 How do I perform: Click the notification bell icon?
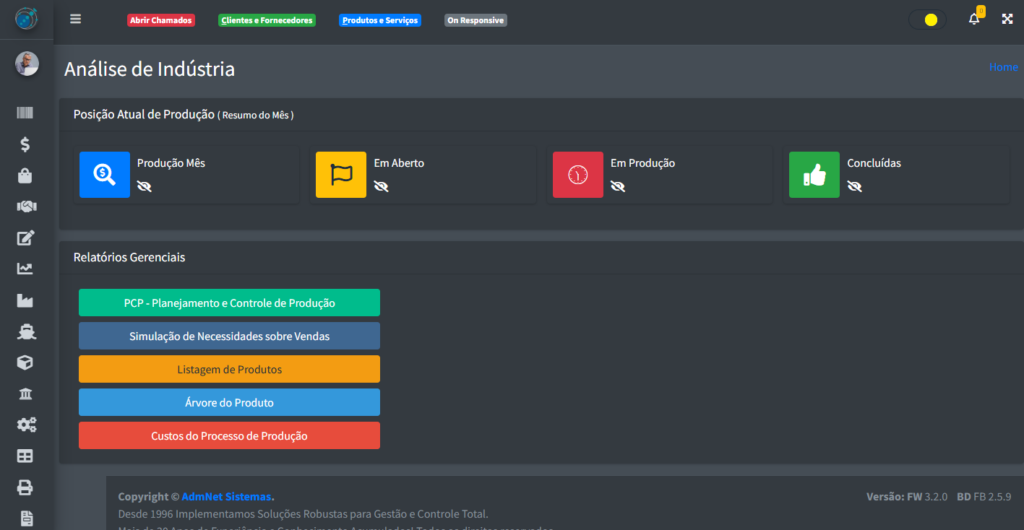[x=974, y=19]
